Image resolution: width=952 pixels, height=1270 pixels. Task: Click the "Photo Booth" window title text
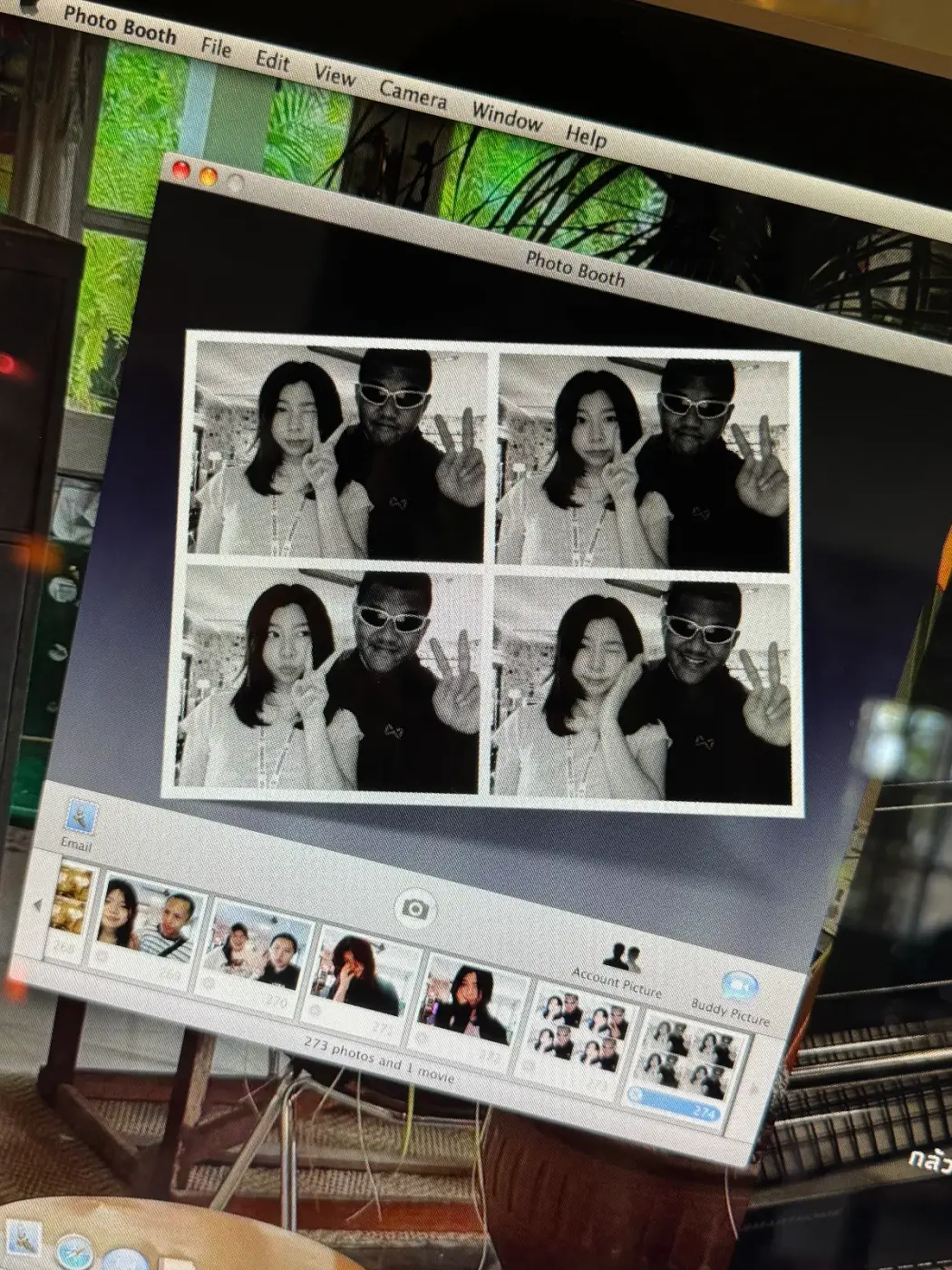(576, 269)
